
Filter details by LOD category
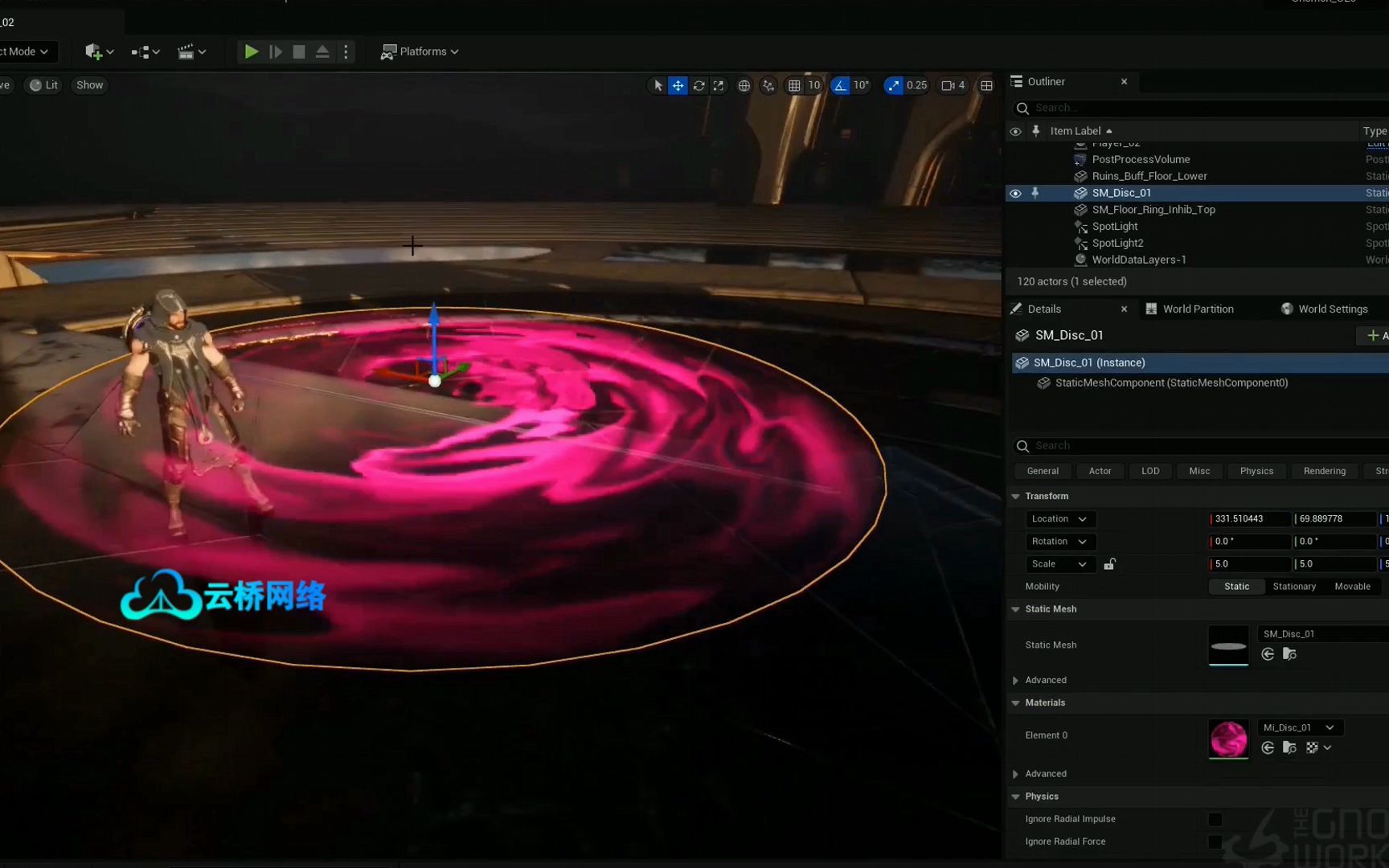pyautogui.click(x=1150, y=472)
